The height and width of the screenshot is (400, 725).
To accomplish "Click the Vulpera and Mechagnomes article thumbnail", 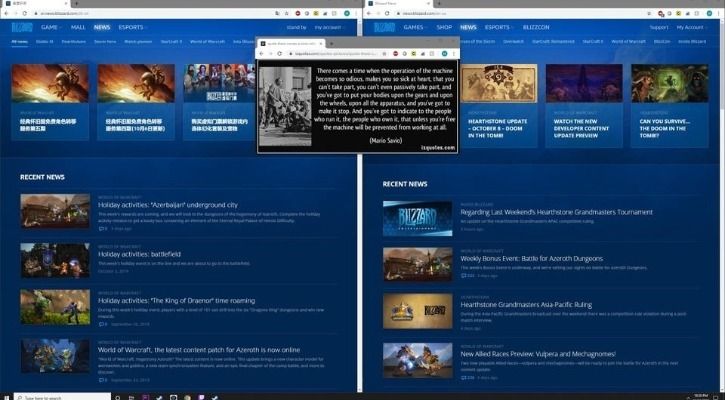I will 418,360.
